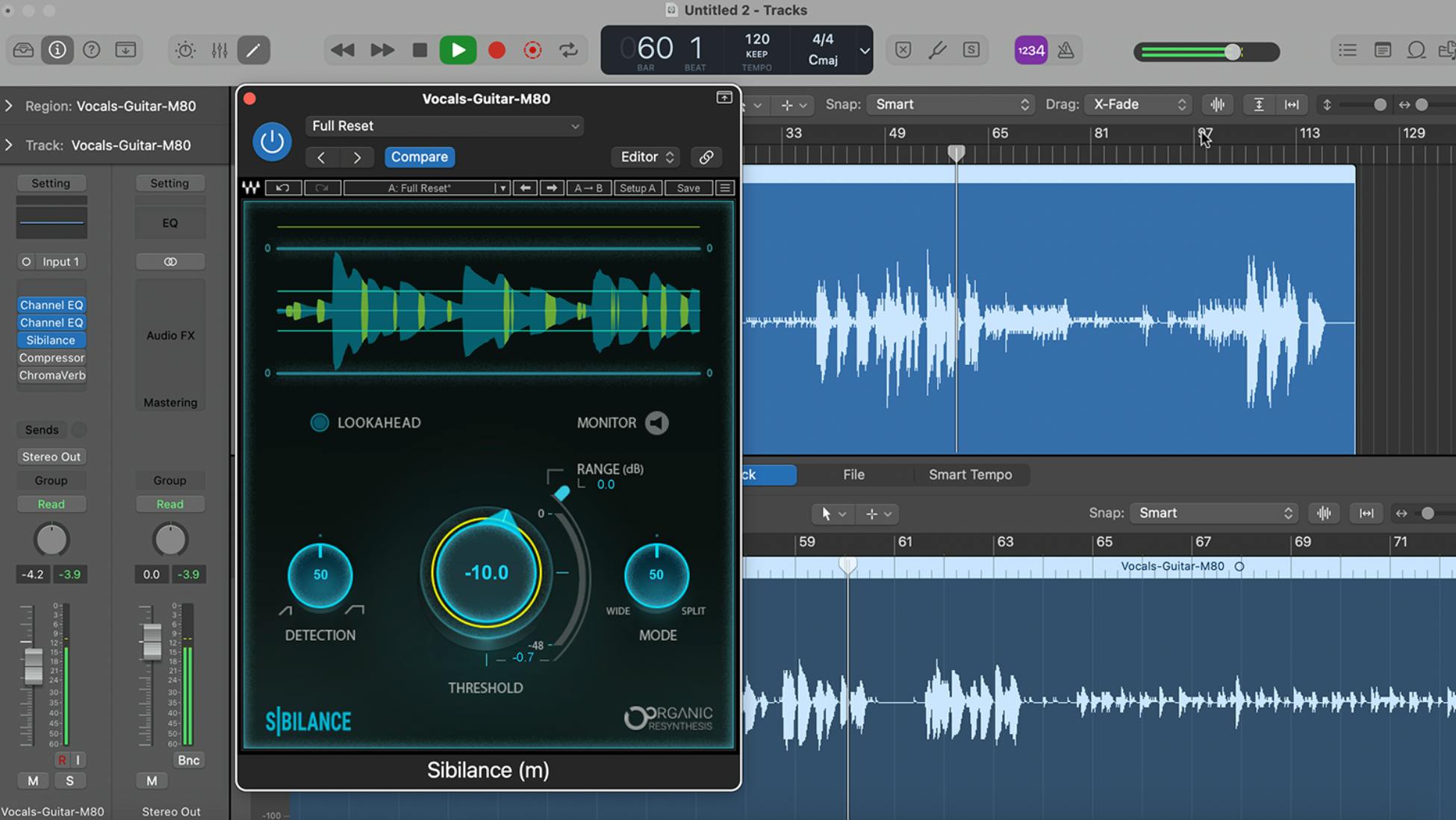Toggle the Sibilance plug-in power button
1456x820 pixels.
click(x=272, y=141)
